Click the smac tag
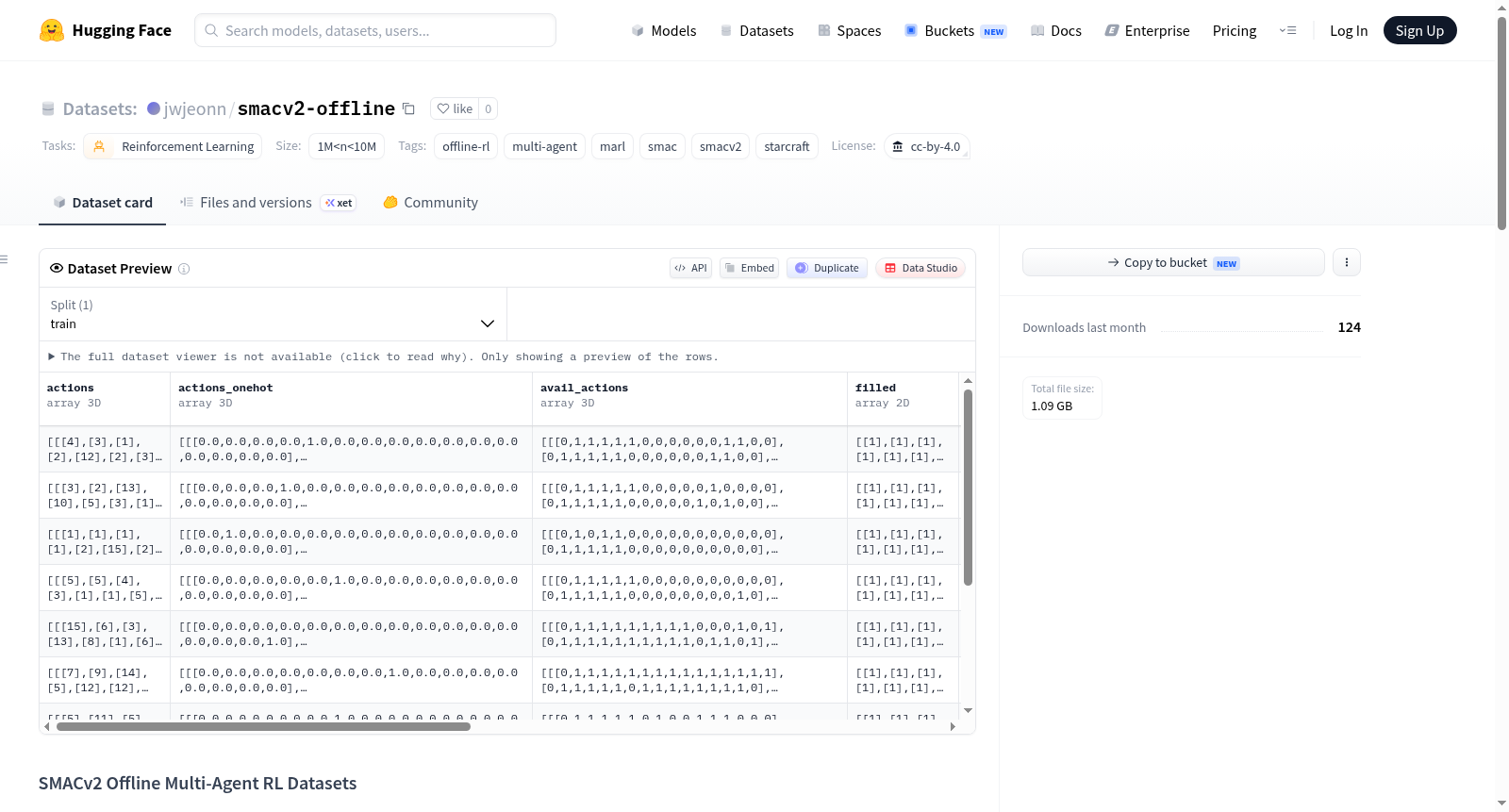Viewport: 1509px width, 812px height. click(662, 146)
